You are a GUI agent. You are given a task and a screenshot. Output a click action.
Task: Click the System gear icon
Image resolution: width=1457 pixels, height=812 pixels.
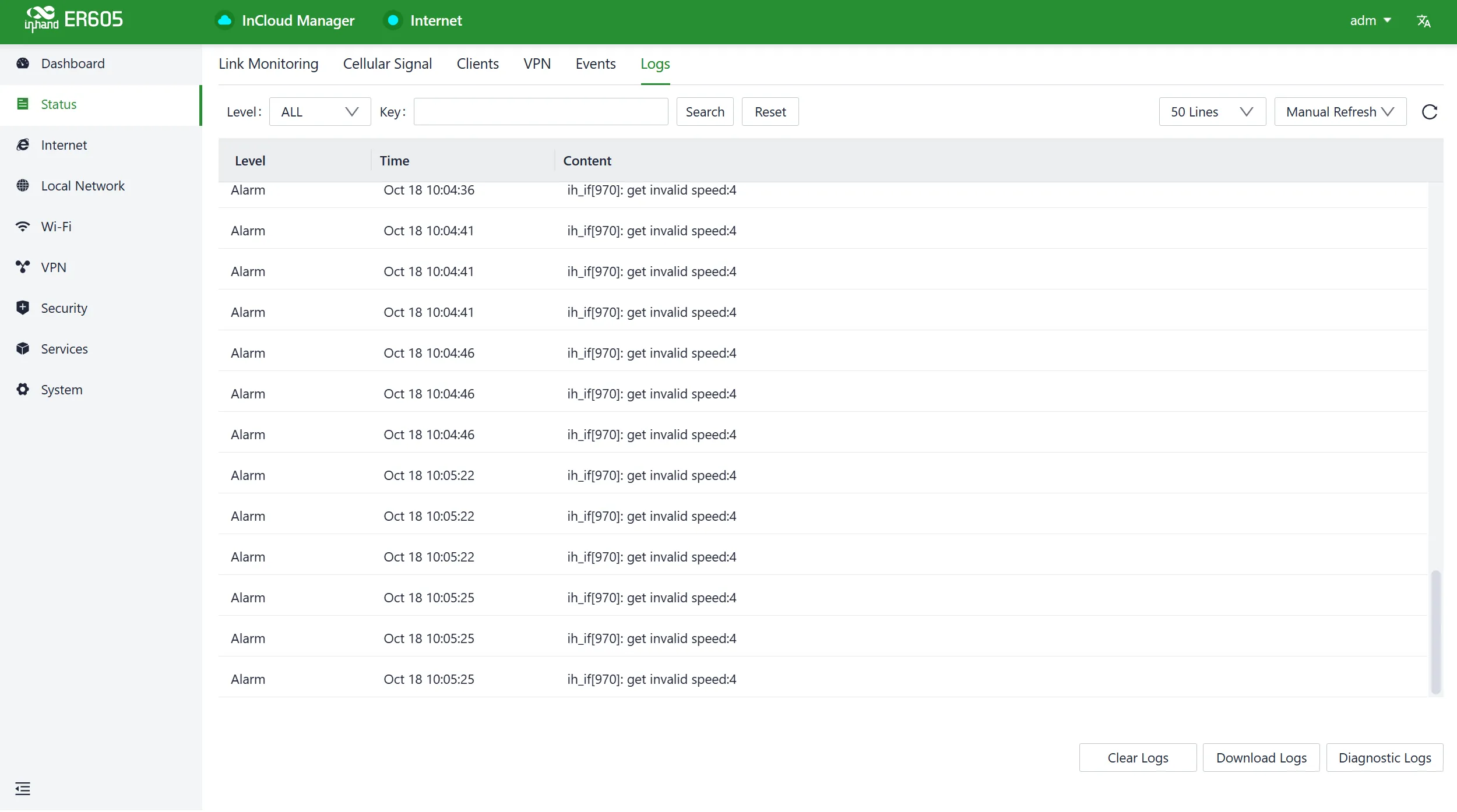(x=23, y=390)
